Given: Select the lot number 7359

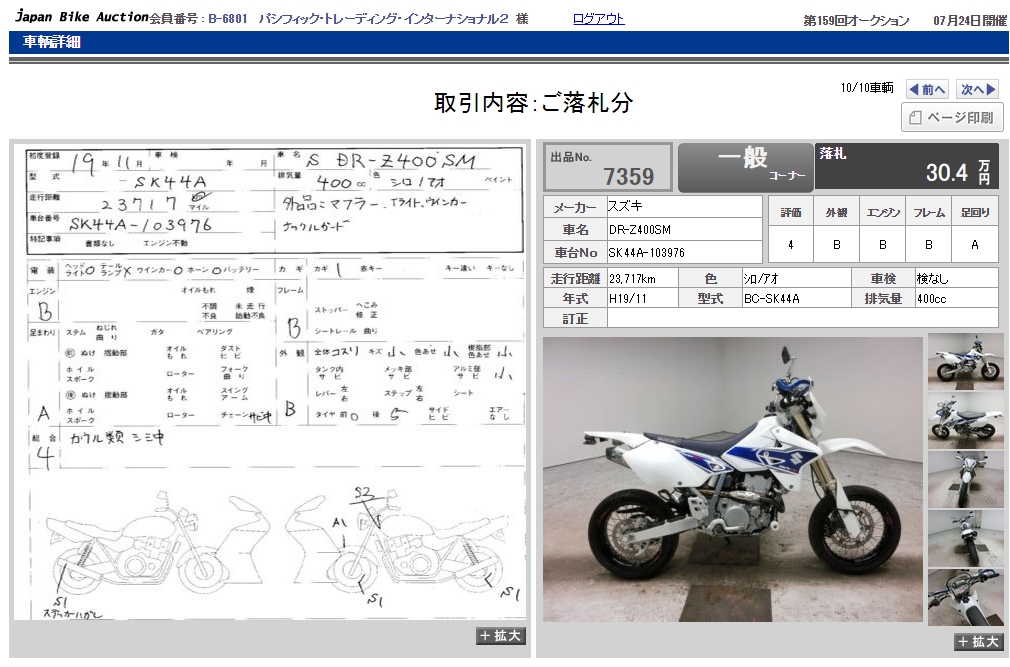Looking at the screenshot, I should point(628,176).
